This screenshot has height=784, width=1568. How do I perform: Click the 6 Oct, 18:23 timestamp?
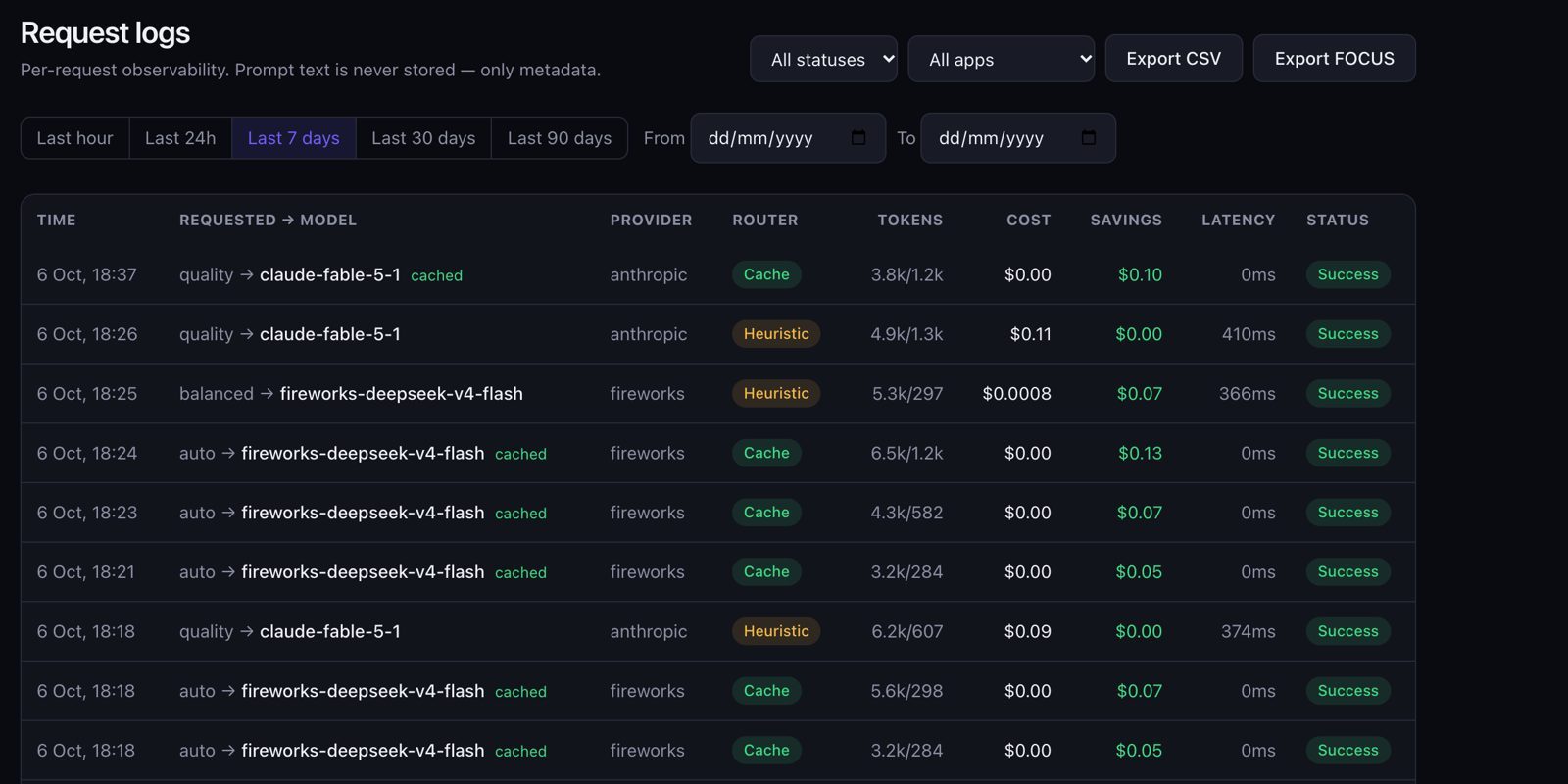pos(87,513)
